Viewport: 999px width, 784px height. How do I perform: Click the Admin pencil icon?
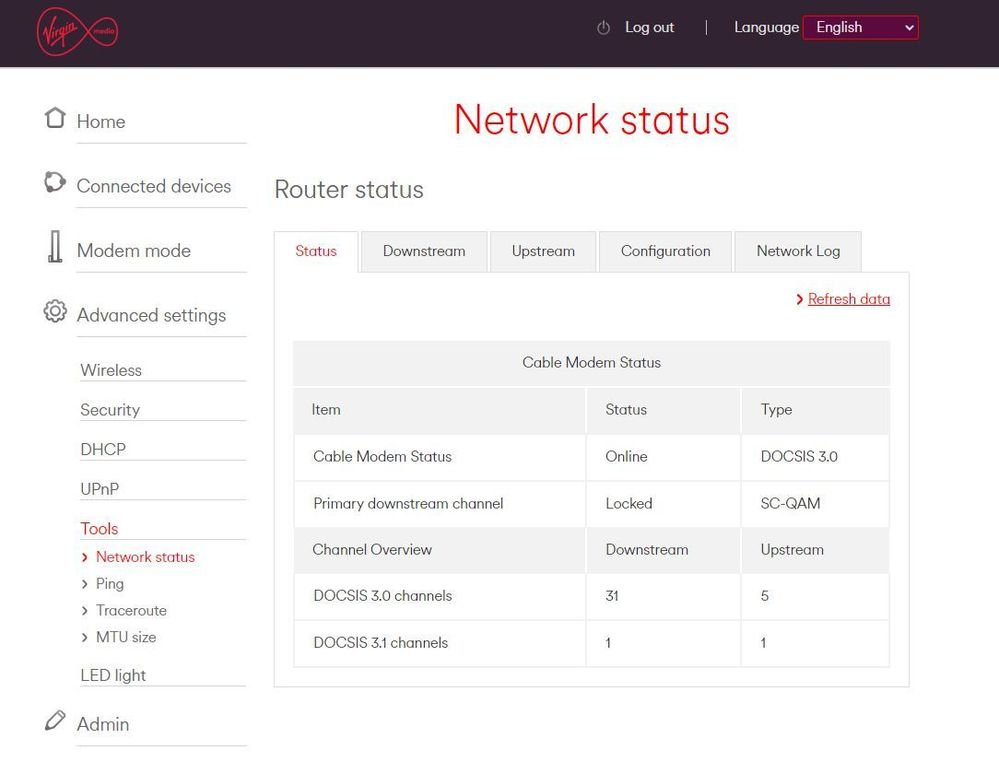55,720
